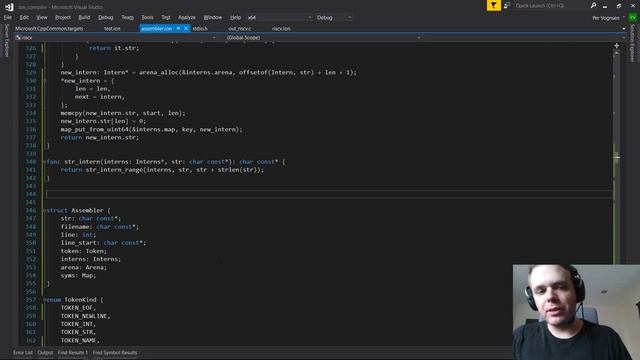
Task: Open the Analyze menu
Action: (187, 18)
